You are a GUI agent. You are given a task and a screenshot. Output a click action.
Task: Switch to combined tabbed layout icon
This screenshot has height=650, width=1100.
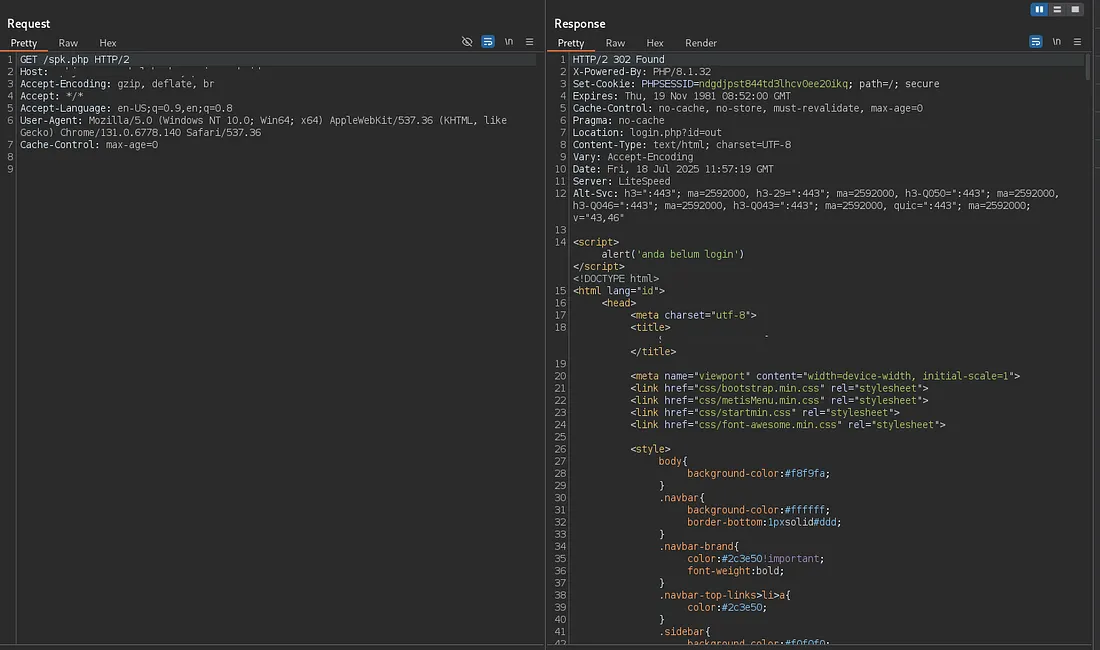[1075, 9]
